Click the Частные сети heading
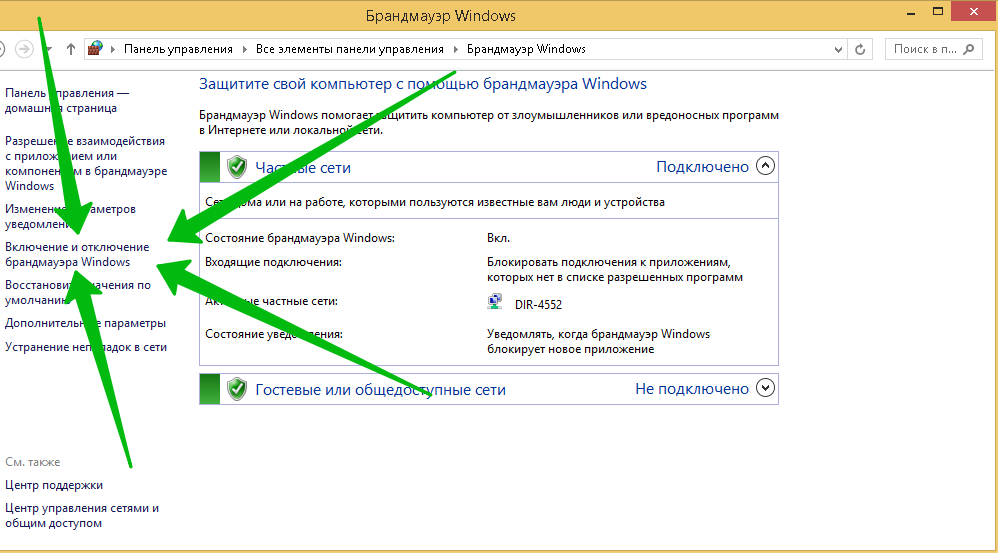Image resolution: width=998 pixels, height=553 pixels. (x=303, y=168)
